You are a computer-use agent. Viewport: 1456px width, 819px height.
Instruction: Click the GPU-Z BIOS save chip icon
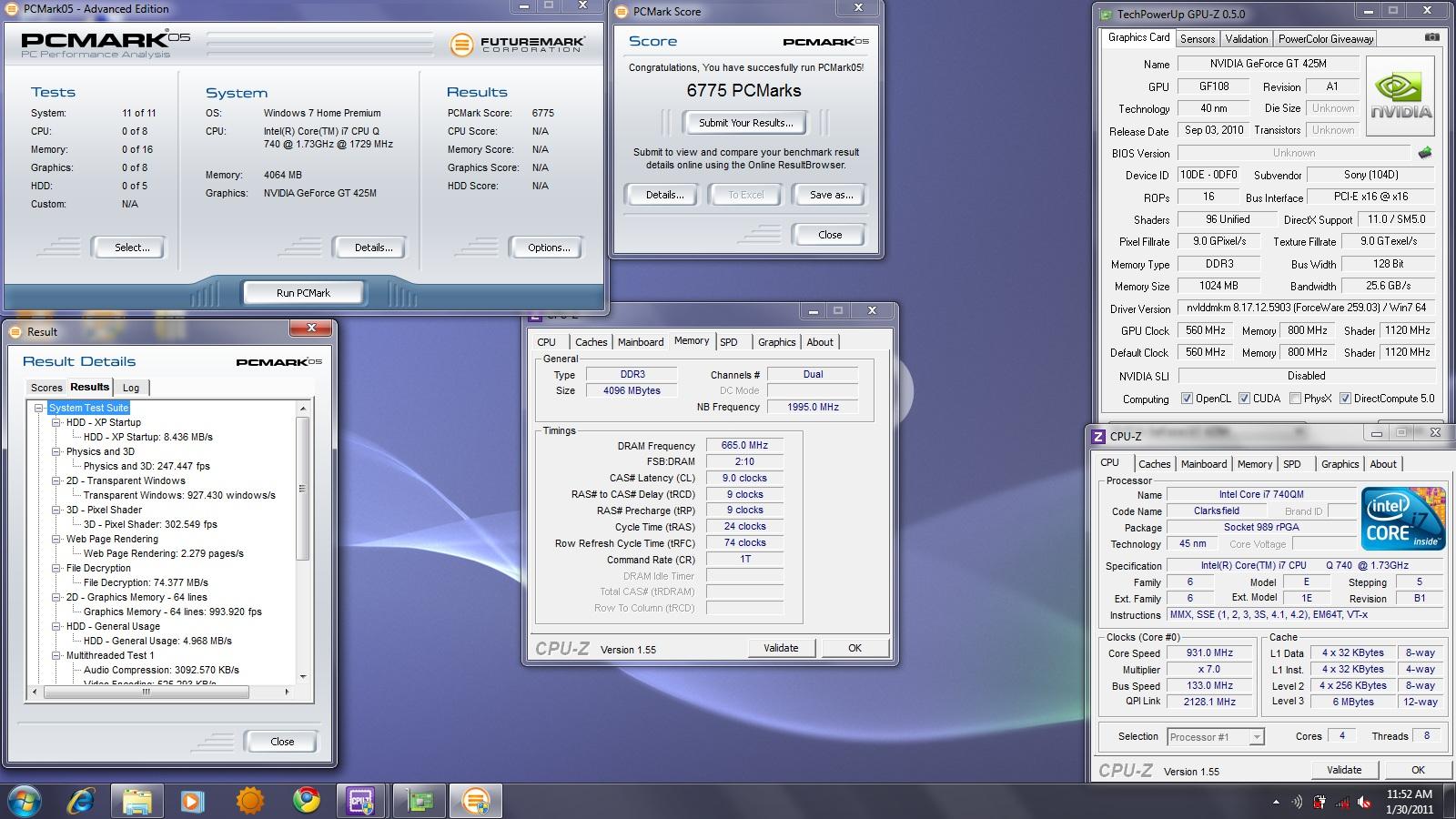point(1425,153)
